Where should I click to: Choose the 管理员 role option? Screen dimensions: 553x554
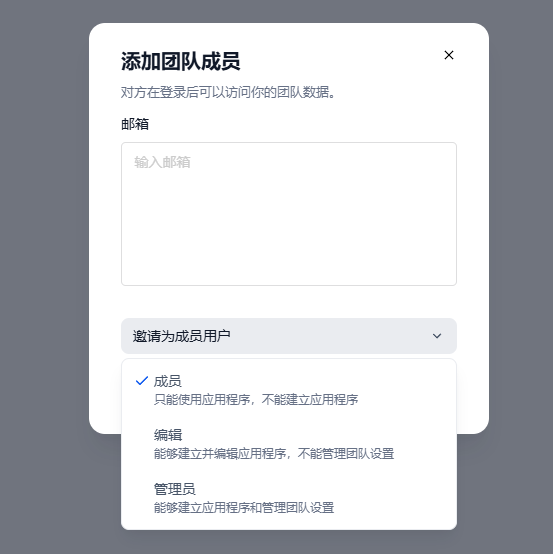click(x=289, y=498)
